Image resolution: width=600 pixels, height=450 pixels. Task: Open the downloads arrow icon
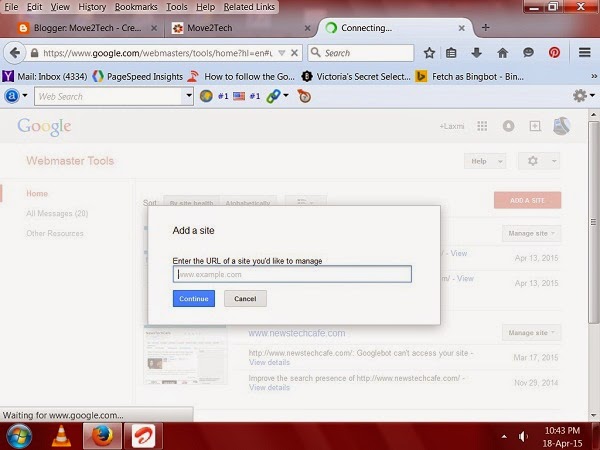(476, 53)
